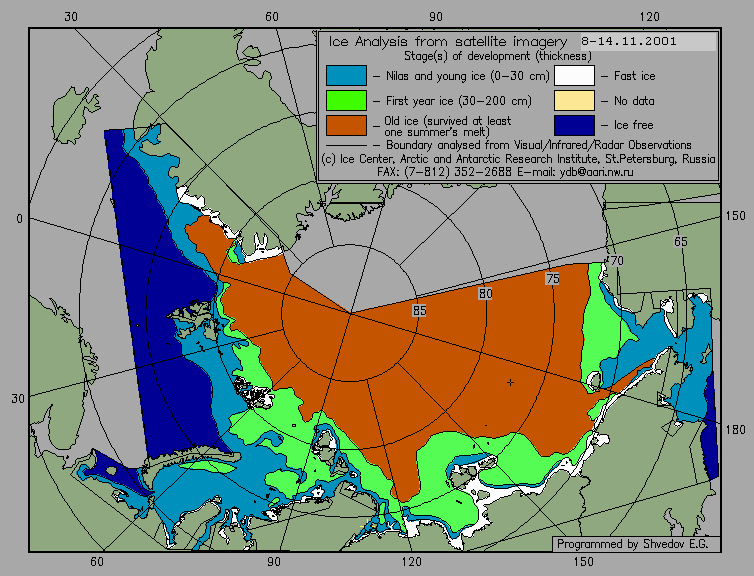
Task: Click the 80 latitude label on the map
Action: coord(486,294)
